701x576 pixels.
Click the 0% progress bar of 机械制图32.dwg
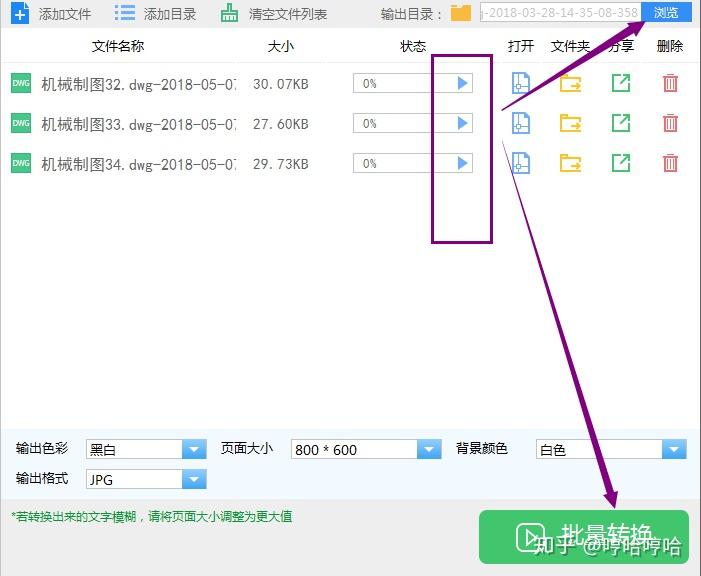tap(413, 83)
